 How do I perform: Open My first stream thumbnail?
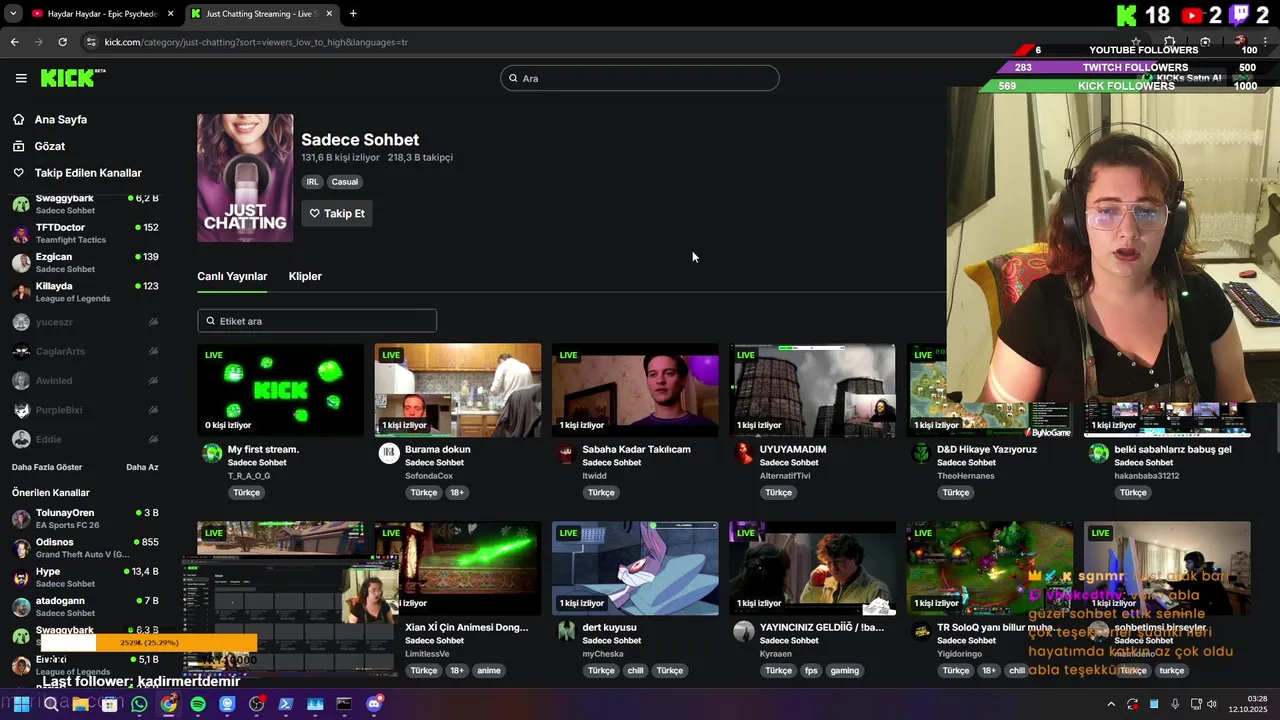[x=281, y=390]
